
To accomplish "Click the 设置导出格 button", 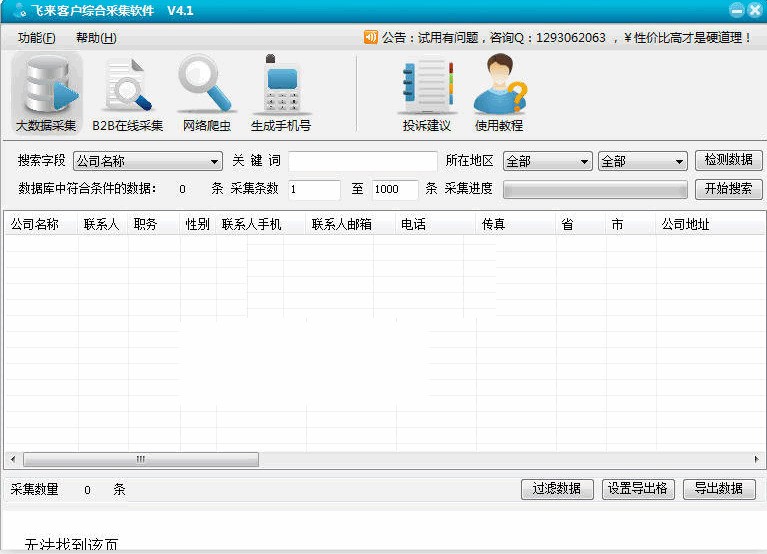I will click(x=638, y=488).
